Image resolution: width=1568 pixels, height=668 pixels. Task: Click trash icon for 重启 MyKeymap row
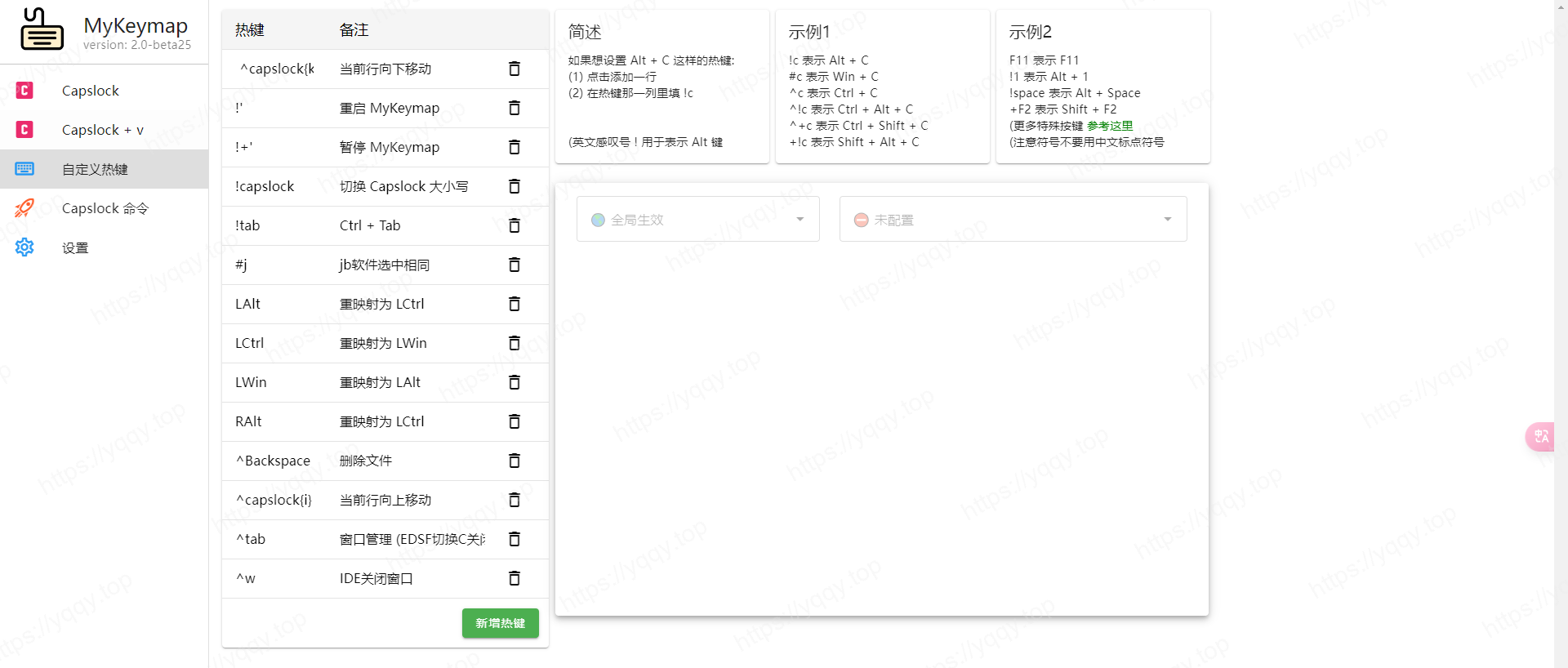(x=514, y=108)
